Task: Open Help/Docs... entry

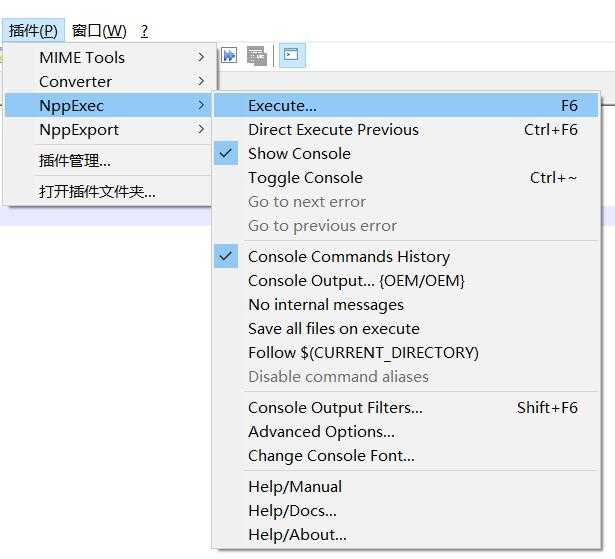Action: pyautogui.click(x=406, y=511)
